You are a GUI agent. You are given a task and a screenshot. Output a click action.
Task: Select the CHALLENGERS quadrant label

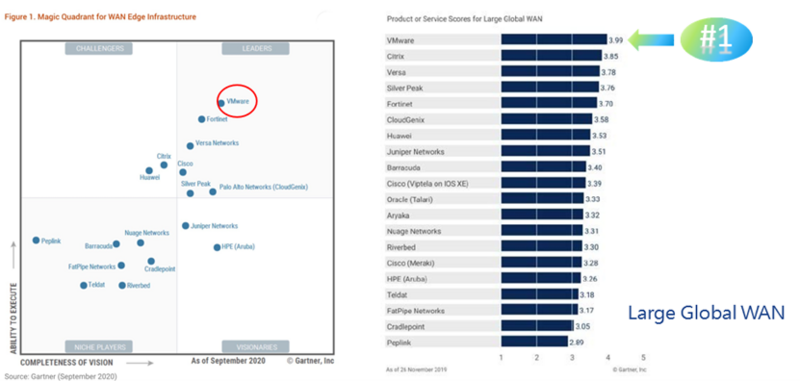[99, 48]
